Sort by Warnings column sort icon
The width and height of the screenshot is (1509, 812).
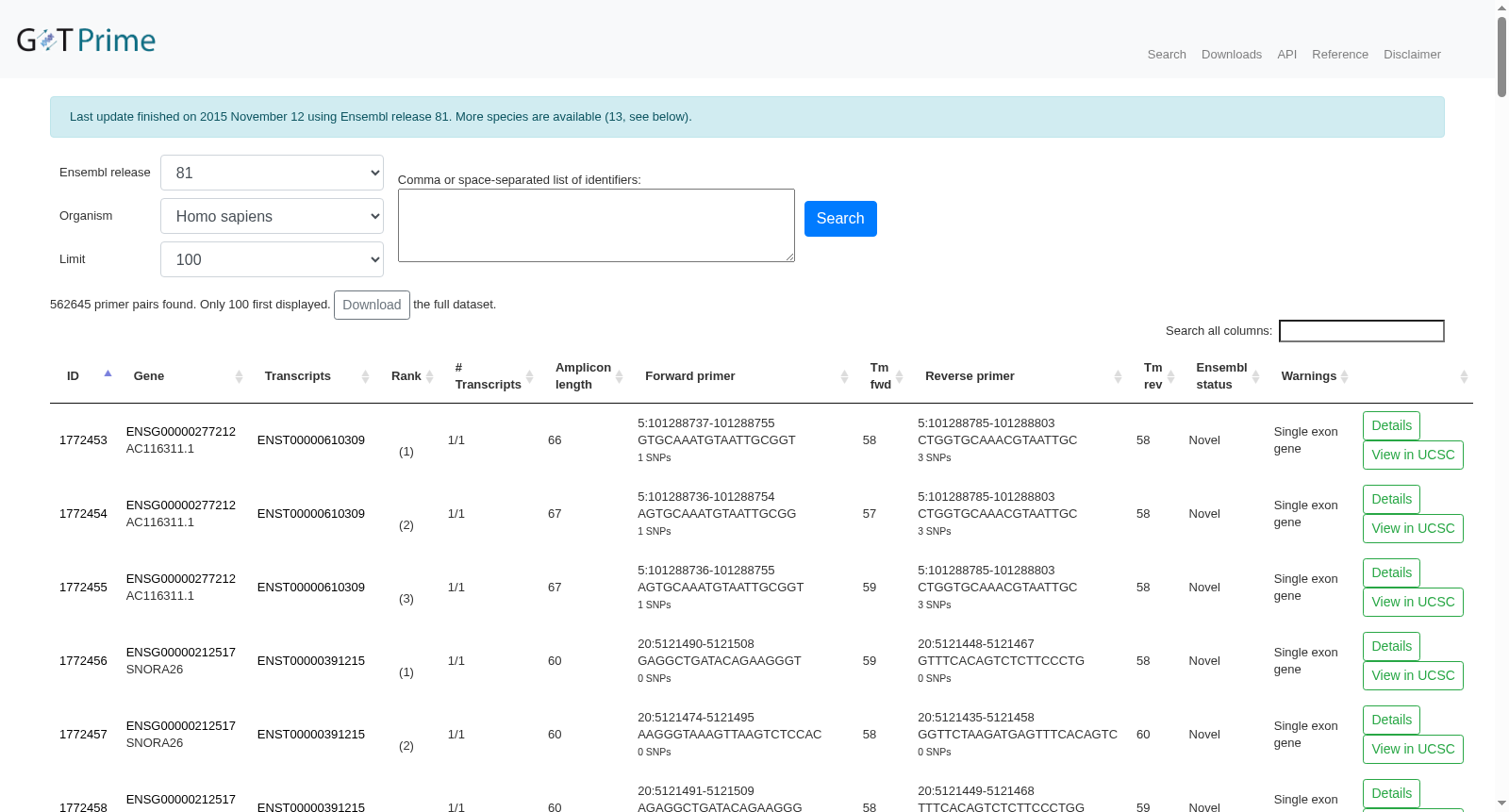1345,376
